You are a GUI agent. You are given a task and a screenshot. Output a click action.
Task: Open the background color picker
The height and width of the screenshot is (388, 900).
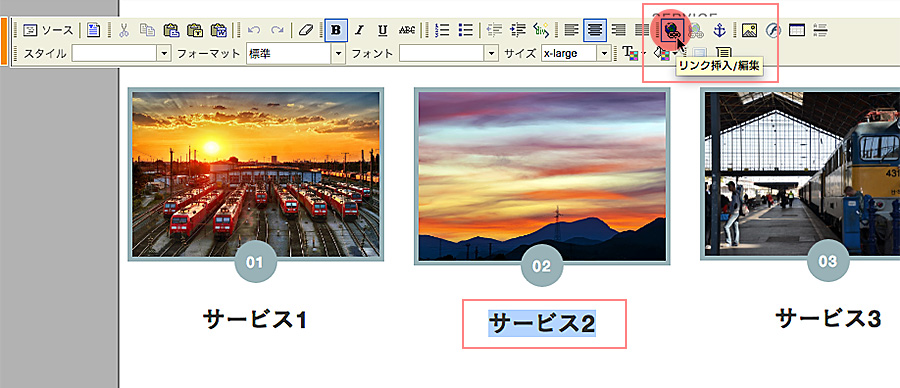(665, 54)
